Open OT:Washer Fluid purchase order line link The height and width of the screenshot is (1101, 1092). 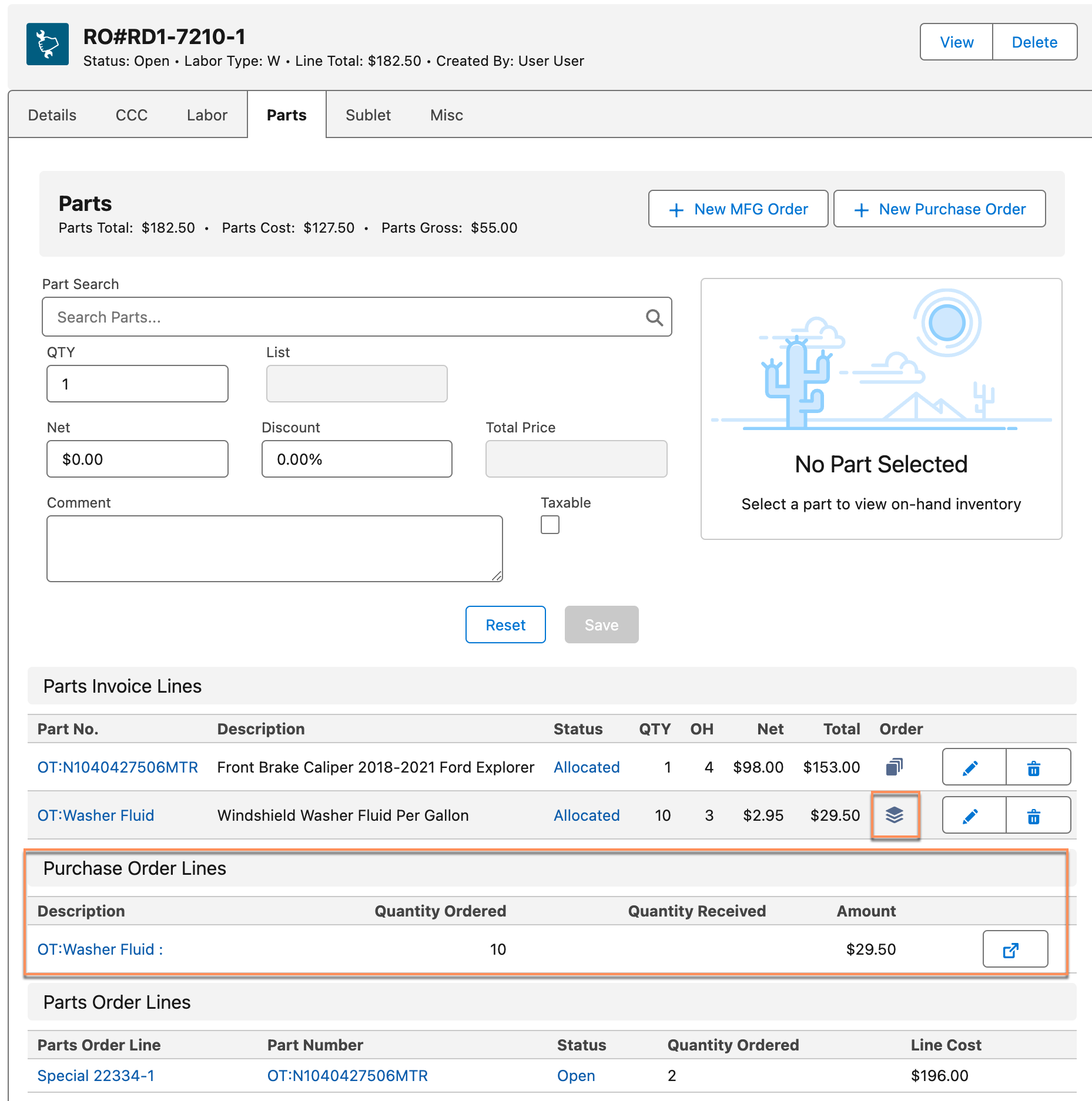pos(100,949)
